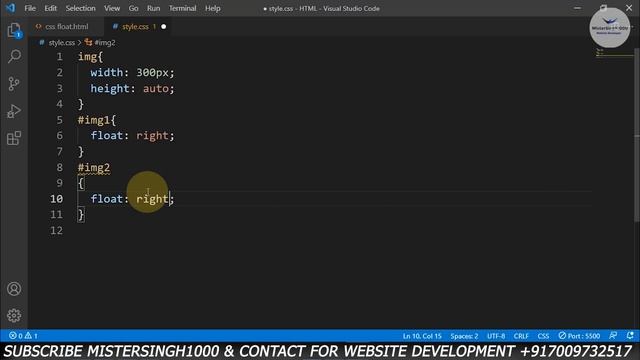Open the Go menu
This screenshot has height=360, width=640.
(x=133, y=8)
